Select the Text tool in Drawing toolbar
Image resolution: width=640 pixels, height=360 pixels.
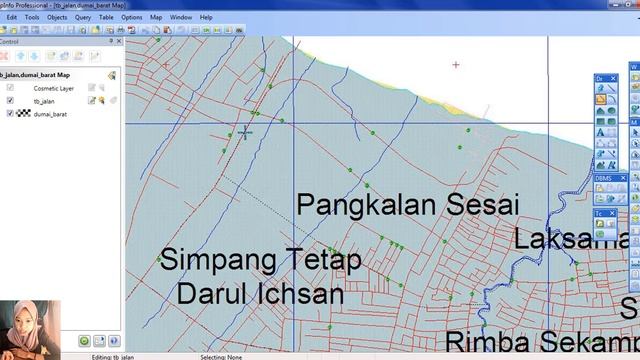600,132
